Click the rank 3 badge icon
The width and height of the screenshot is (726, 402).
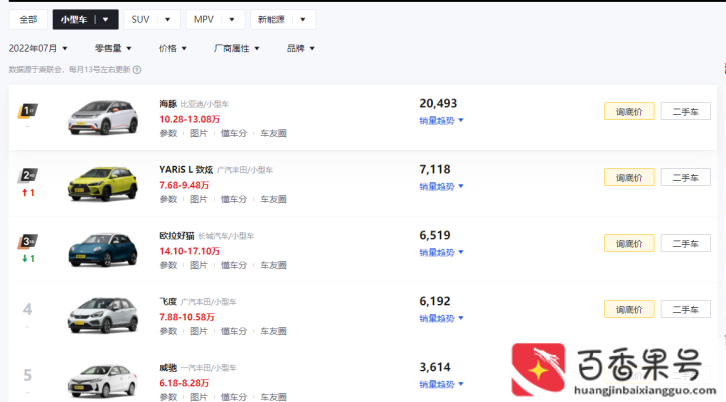point(28,242)
